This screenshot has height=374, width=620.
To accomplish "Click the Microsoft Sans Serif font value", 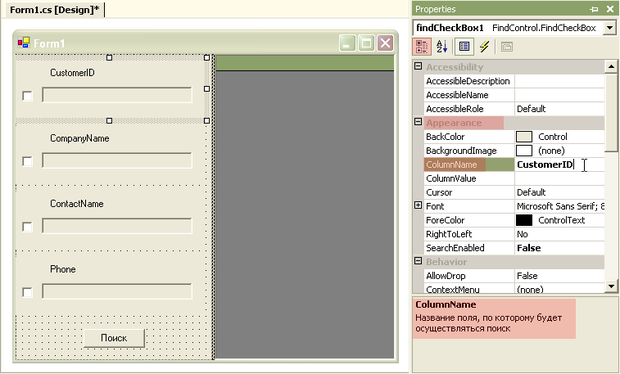I will 560,206.
